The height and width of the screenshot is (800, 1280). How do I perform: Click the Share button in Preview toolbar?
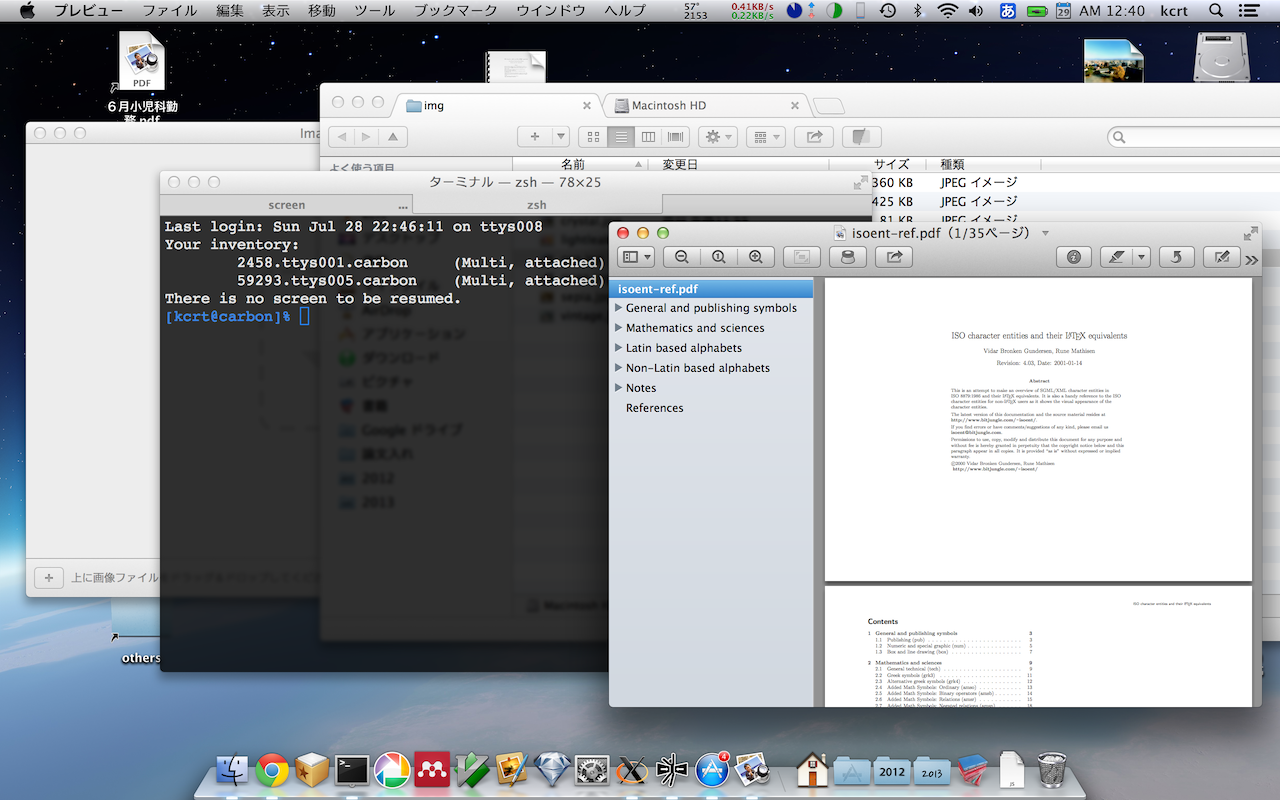(894, 257)
